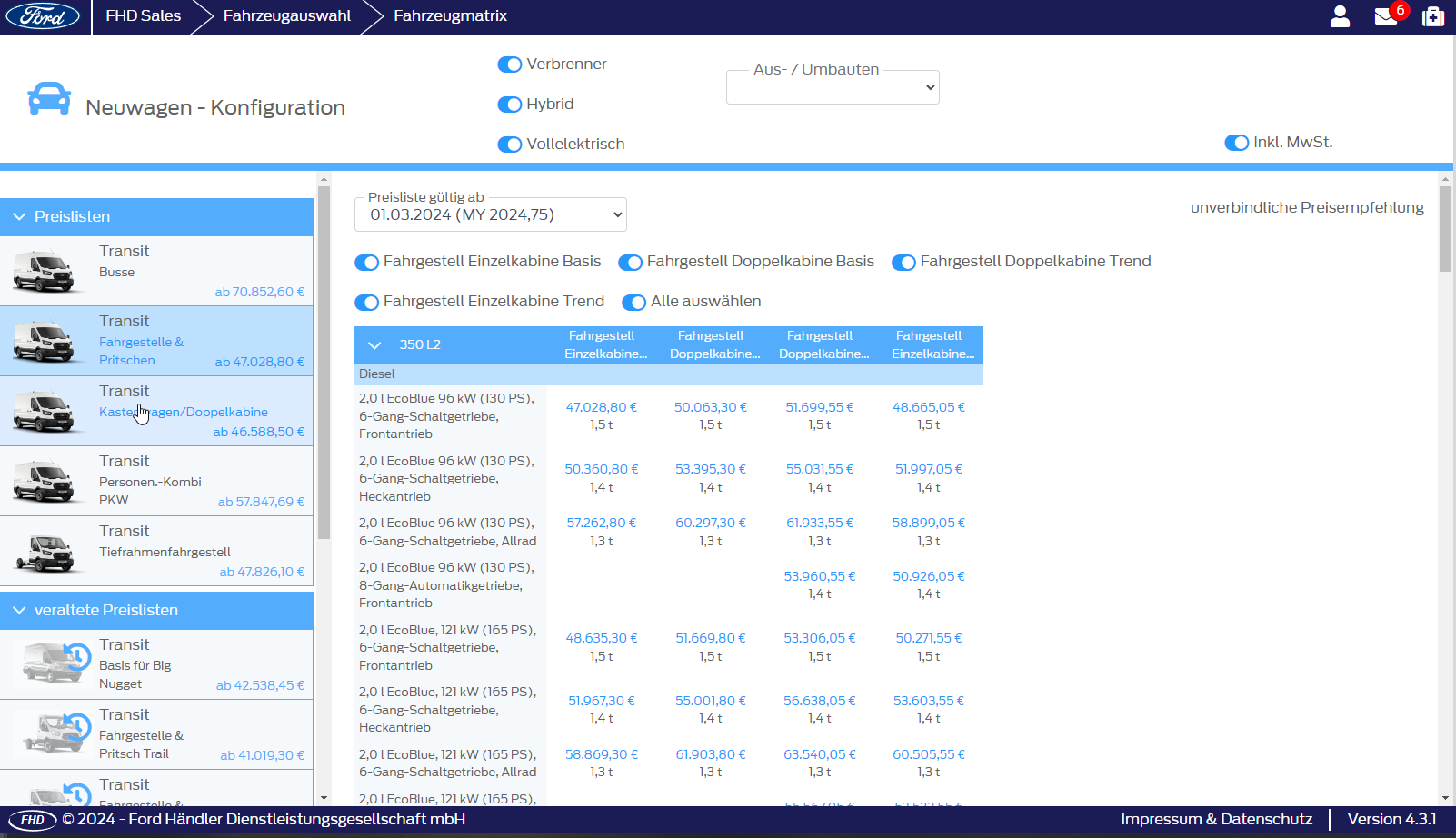Click price 58.869,30 € cell
1456x838 pixels.
pyautogui.click(x=602, y=754)
